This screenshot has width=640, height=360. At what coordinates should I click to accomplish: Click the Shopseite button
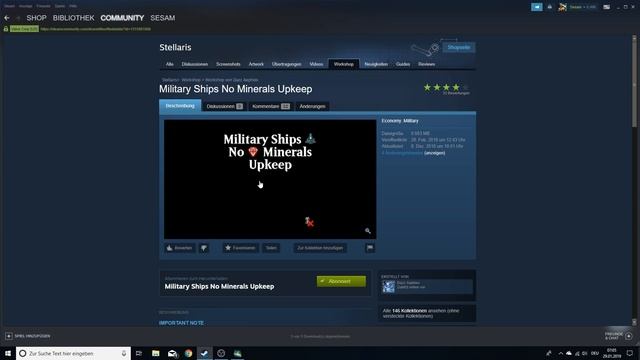click(459, 47)
